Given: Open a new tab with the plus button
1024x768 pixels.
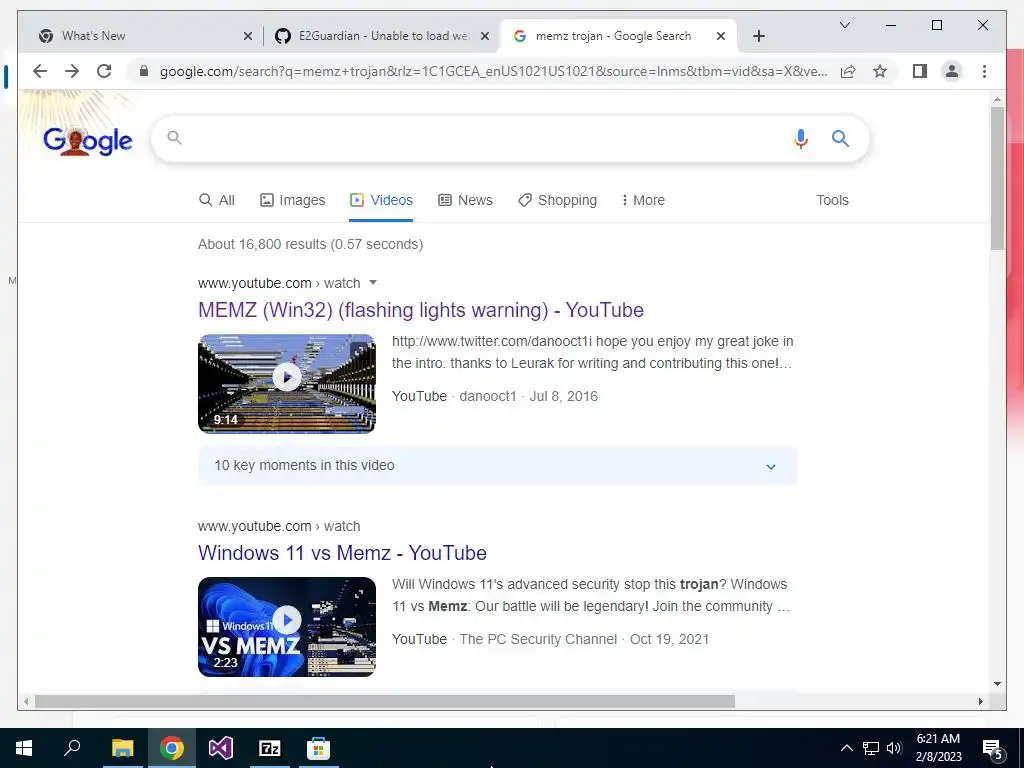Looking at the screenshot, I should point(758,36).
